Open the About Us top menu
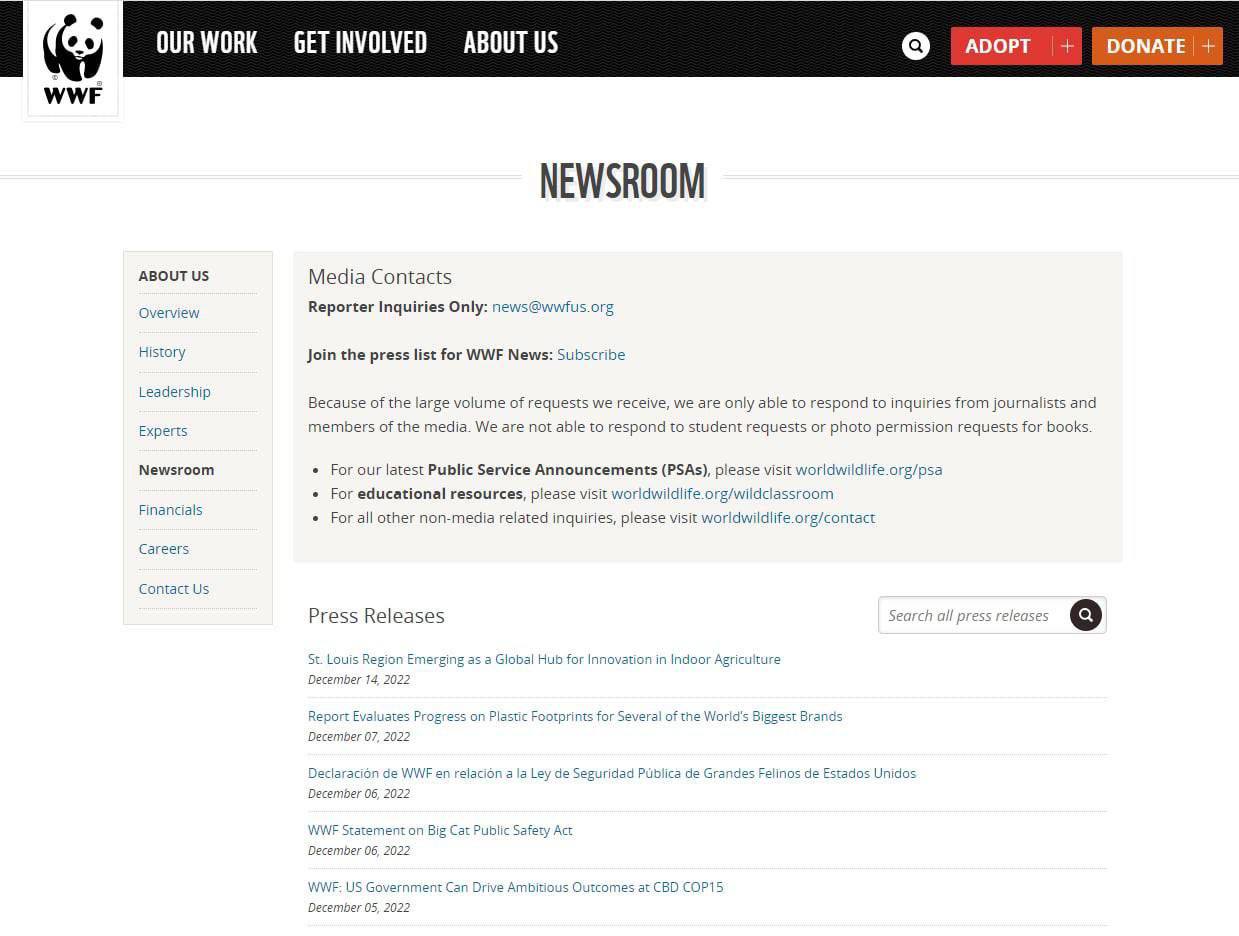The width and height of the screenshot is (1239, 936). pyautogui.click(x=511, y=43)
